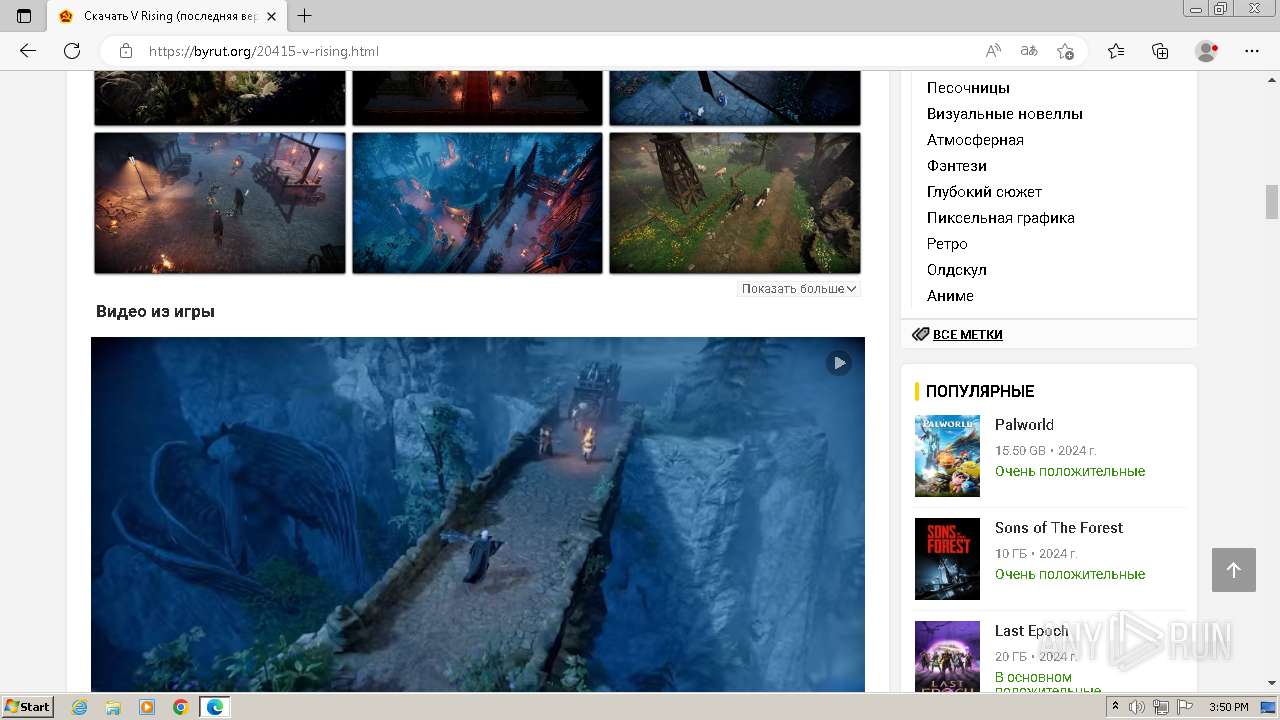The width and height of the screenshot is (1280, 720).
Task: Close the V Rising tab
Action: click(x=271, y=16)
